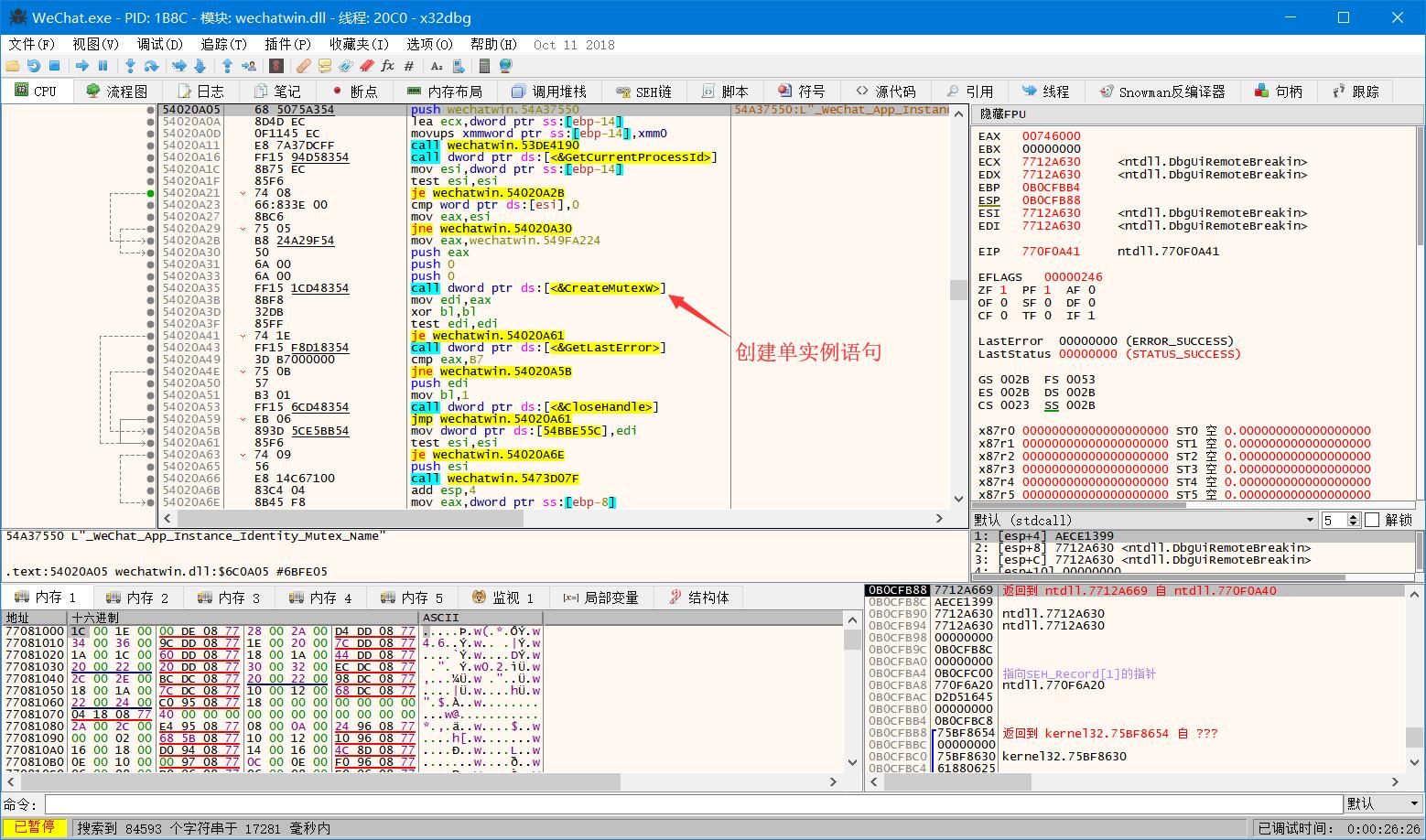Select stack entry 0B0CFB88
The width and height of the screenshot is (1426, 840).
click(x=1135, y=590)
